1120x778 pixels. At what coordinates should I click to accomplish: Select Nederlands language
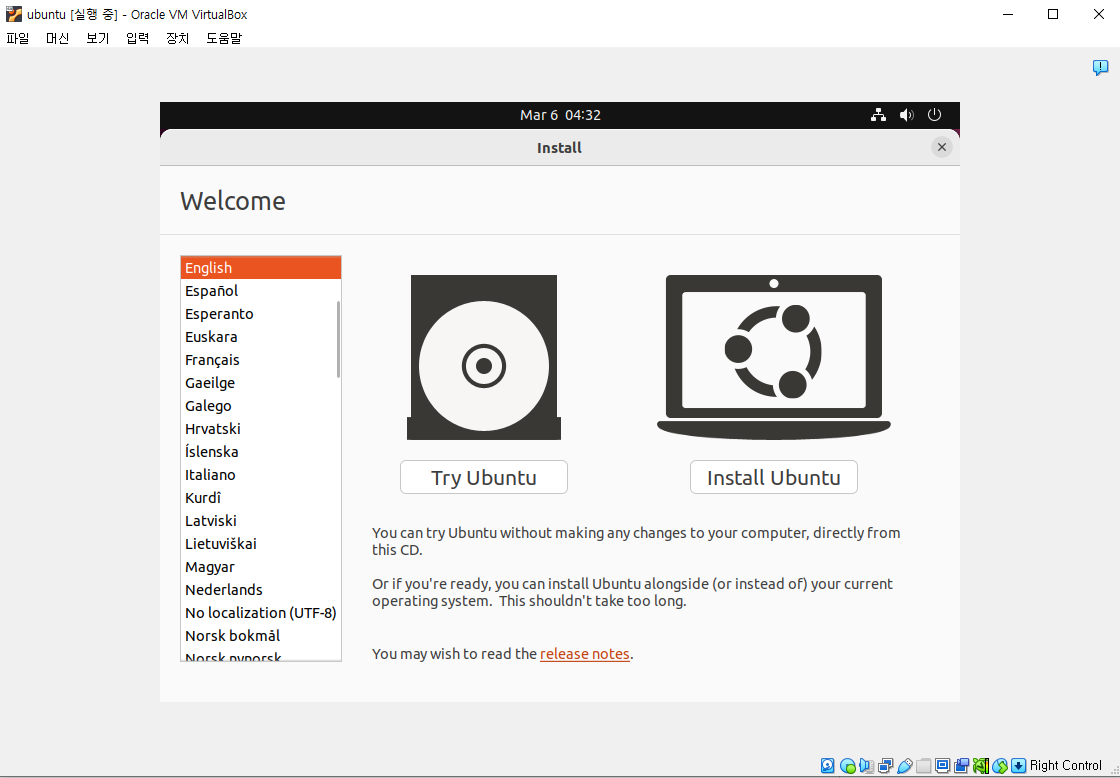(x=261, y=589)
